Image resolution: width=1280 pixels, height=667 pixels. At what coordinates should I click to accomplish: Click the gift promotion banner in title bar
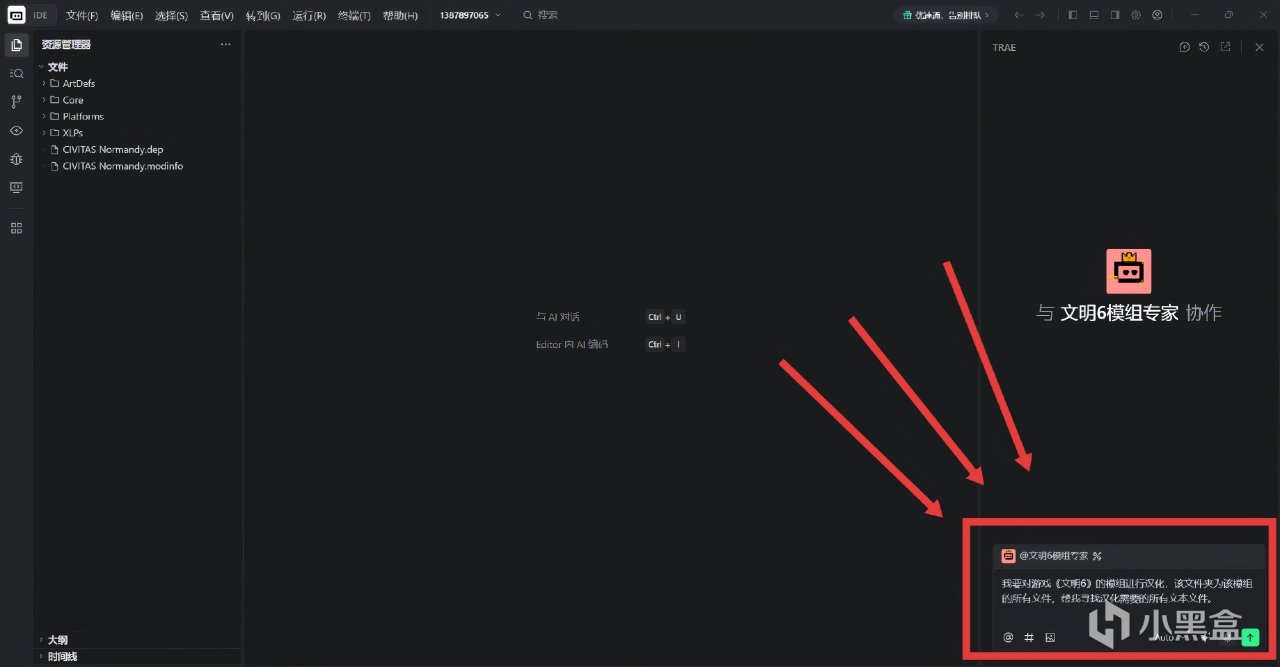(945, 15)
